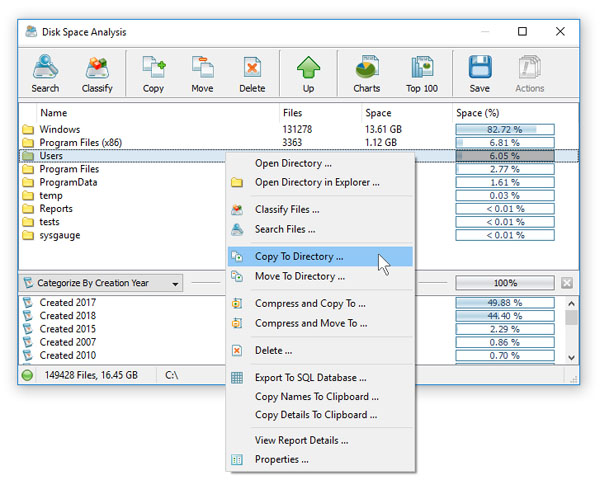
Task: Click the temp folder icon
Action: (28, 196)
